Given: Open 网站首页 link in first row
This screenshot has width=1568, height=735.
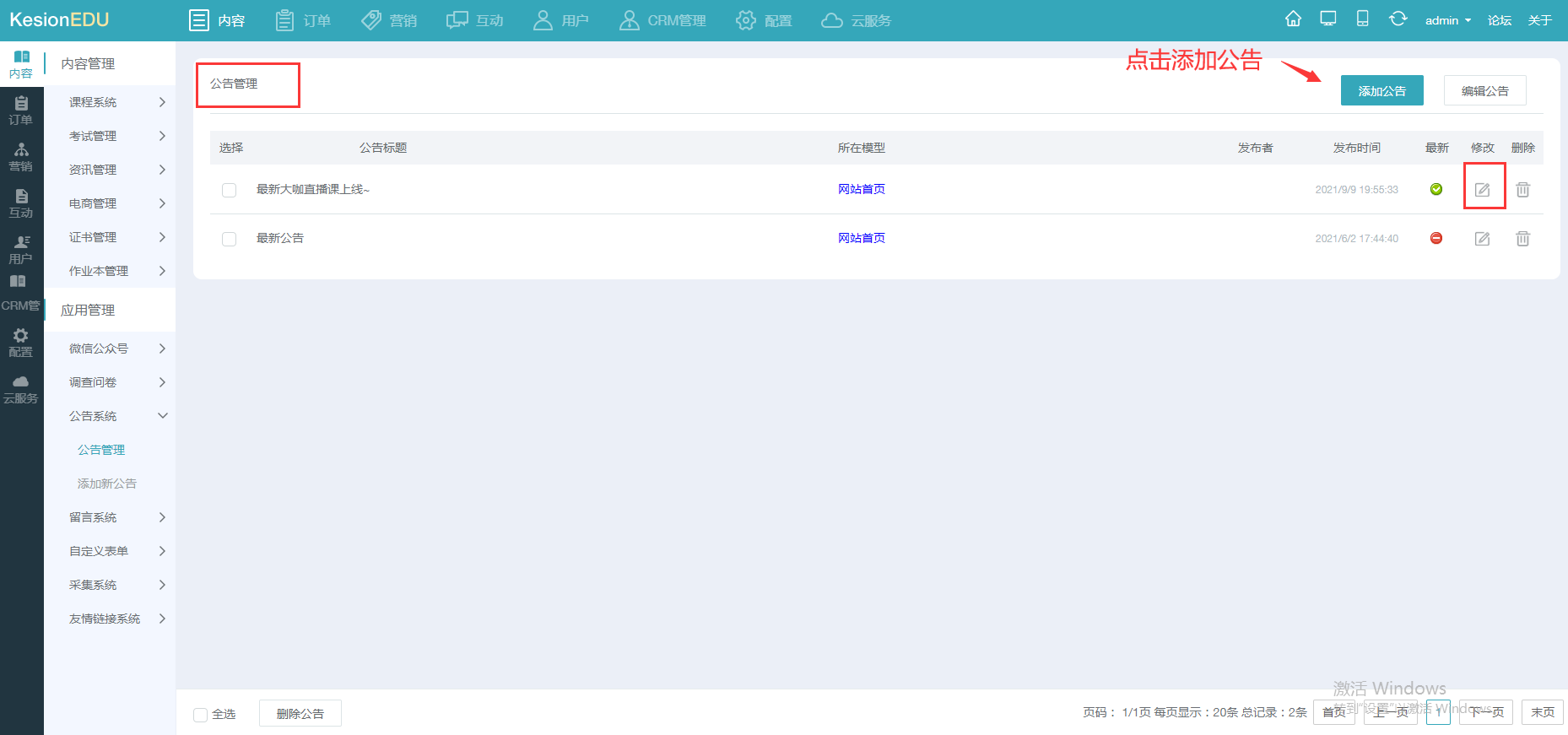Looking at the screenshot, I should 861,189.
